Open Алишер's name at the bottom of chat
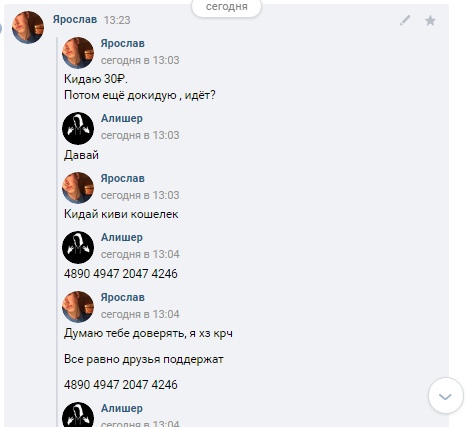Image resolution: width=471 pixels, height=427 pixels. [x=122, y=408]
